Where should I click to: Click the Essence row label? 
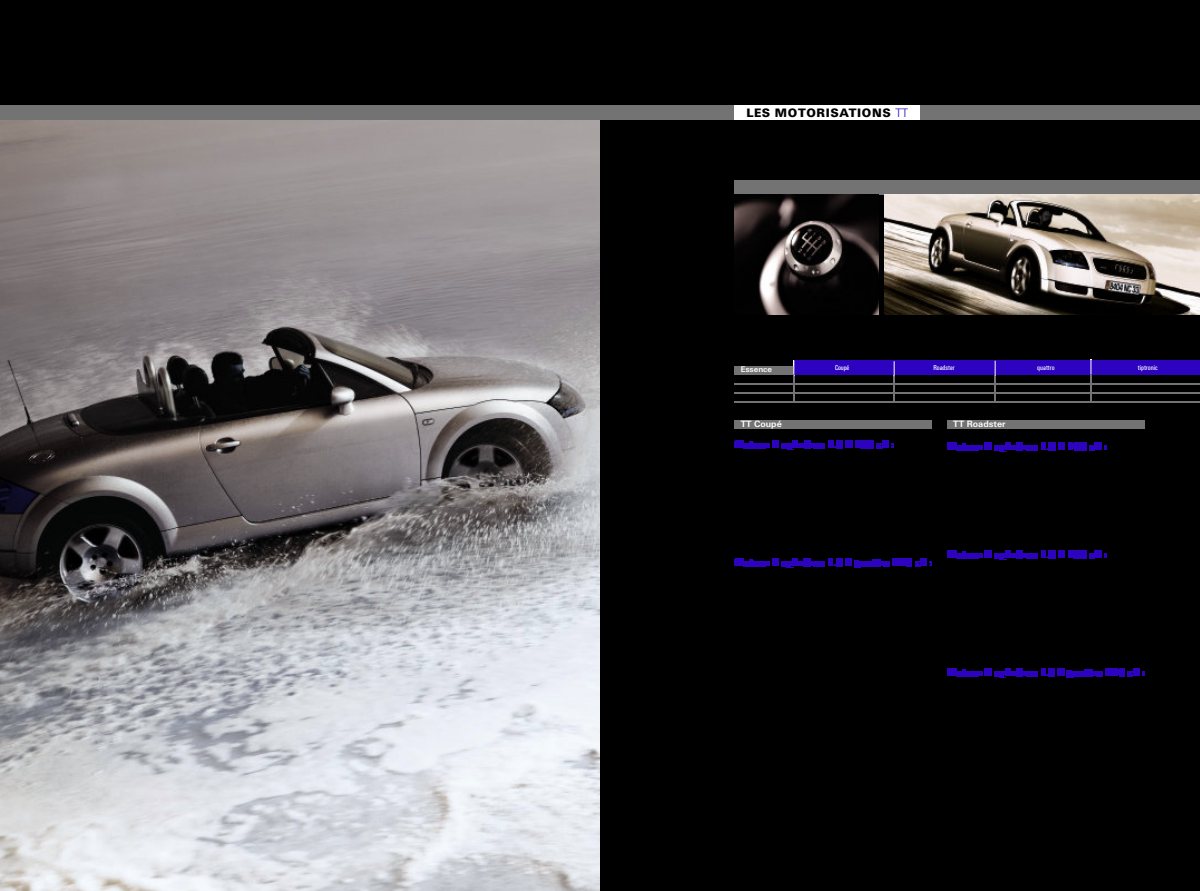point(763,370)
